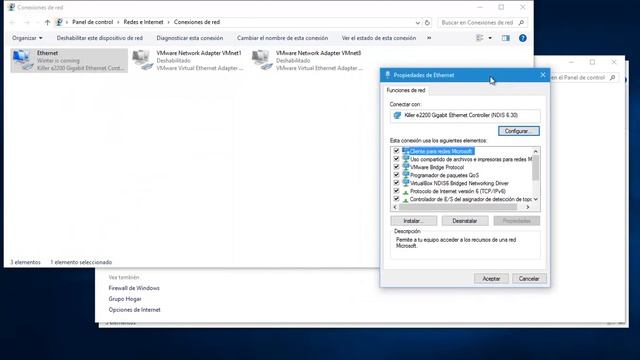The height and width of the screenshot is (360, 640).
Task: Toggle VirtualBox NDIS6 Bridged Networking Driver checkbox
Action: point(396,183)
